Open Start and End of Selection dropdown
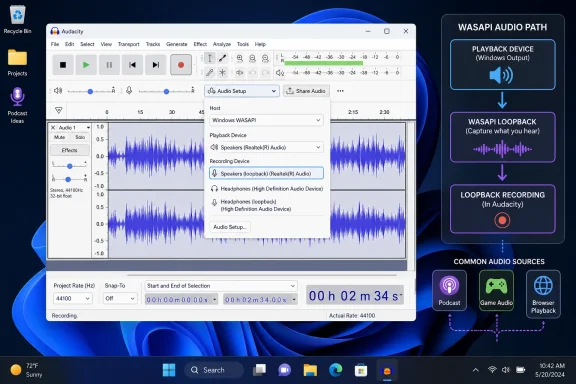576x384 pixels. pos(220,286)
